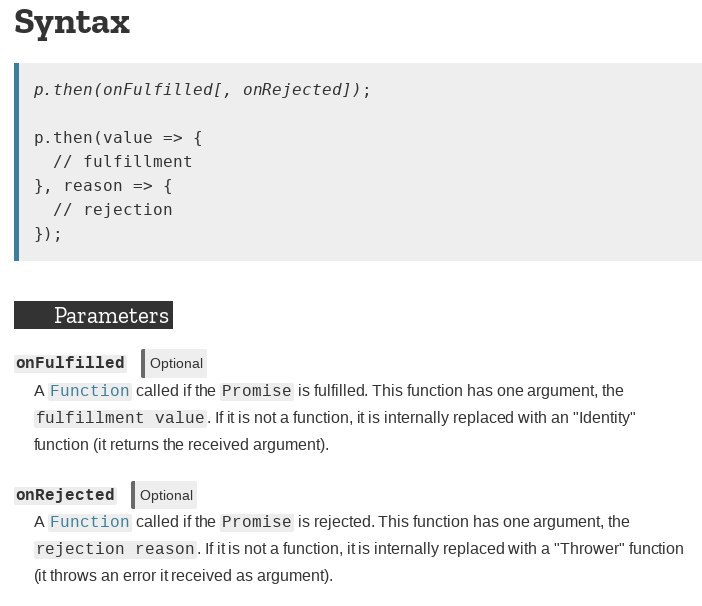
Task: Click the '}, reason => {' code line
Action: click(103, 186)
